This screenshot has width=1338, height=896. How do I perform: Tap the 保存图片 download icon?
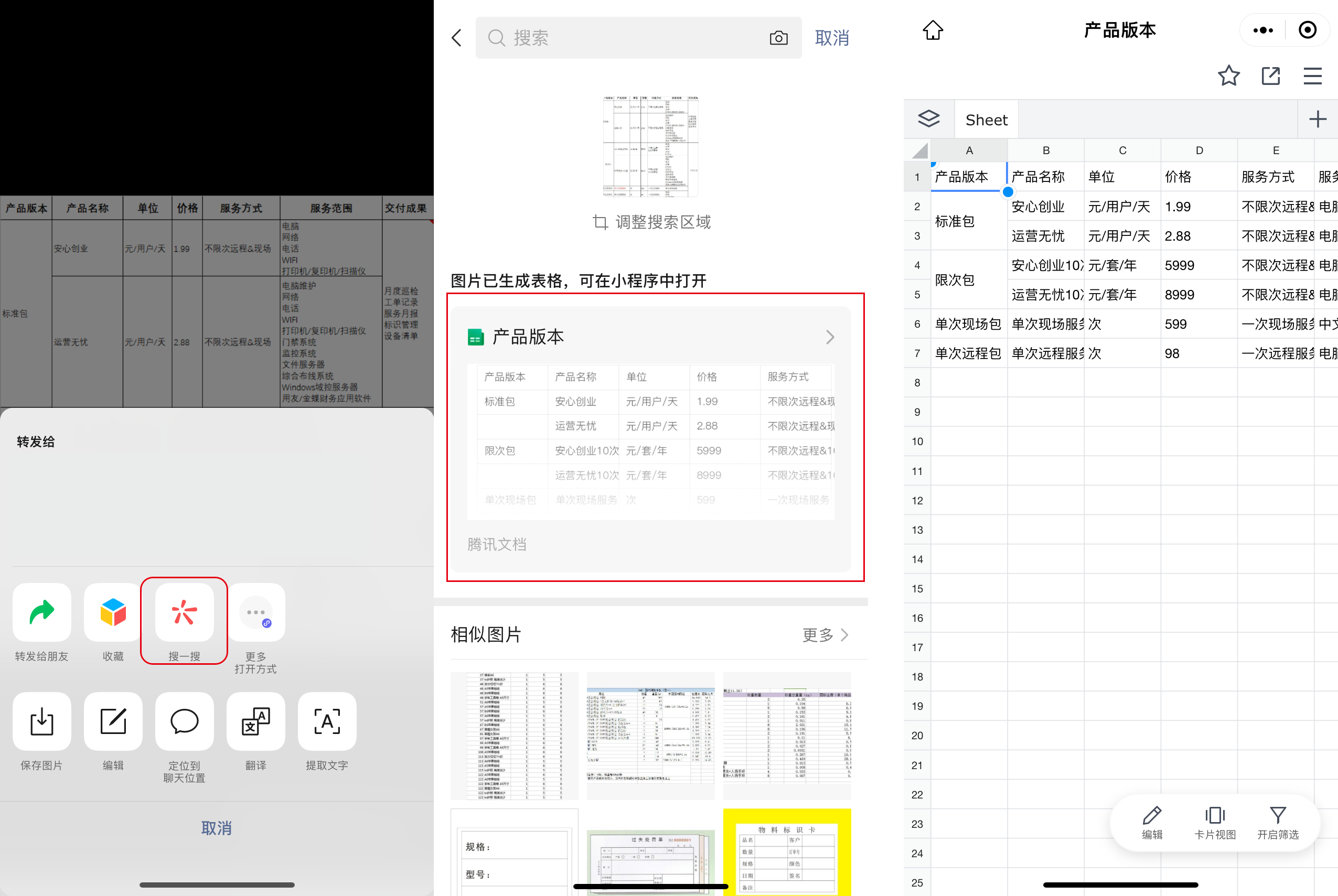[42, 722]
